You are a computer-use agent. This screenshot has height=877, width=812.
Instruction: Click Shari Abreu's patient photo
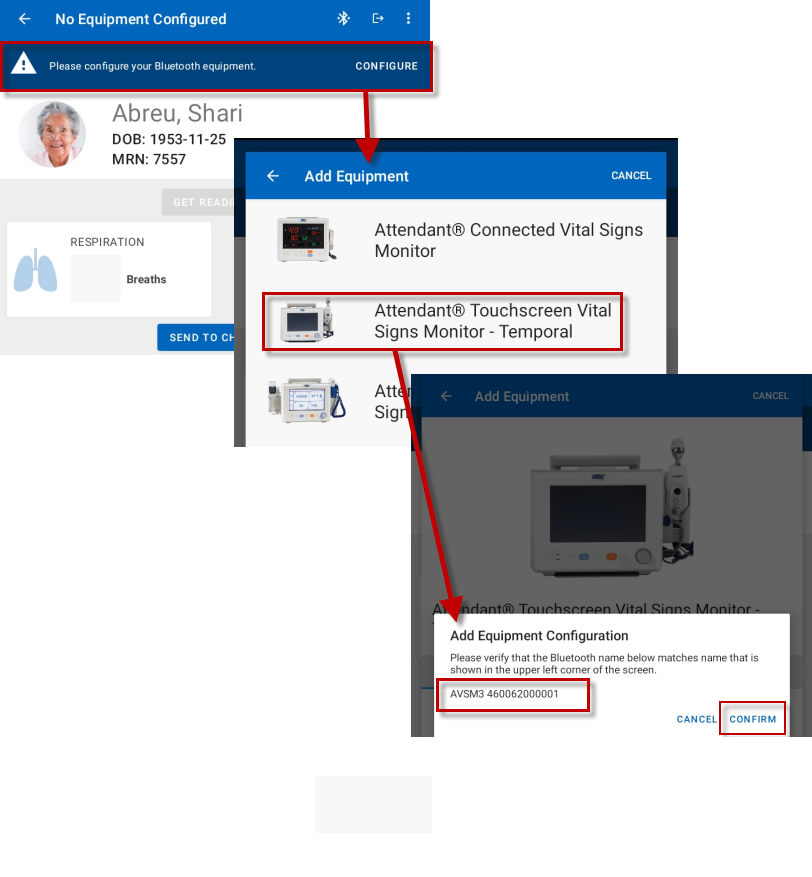point(52,135)
